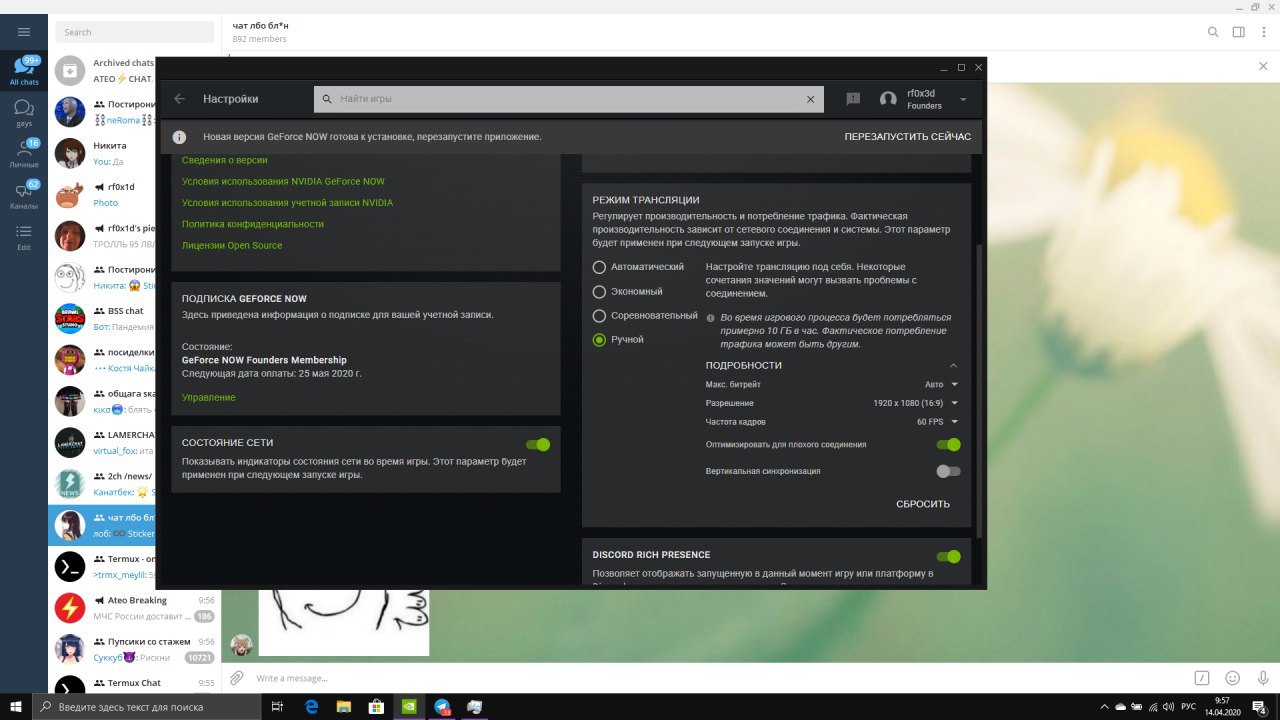1280x720 pixels.
Task: Open the Макс. битрейт dropdown
Action: pyautogui.click(x=941, y=384)
